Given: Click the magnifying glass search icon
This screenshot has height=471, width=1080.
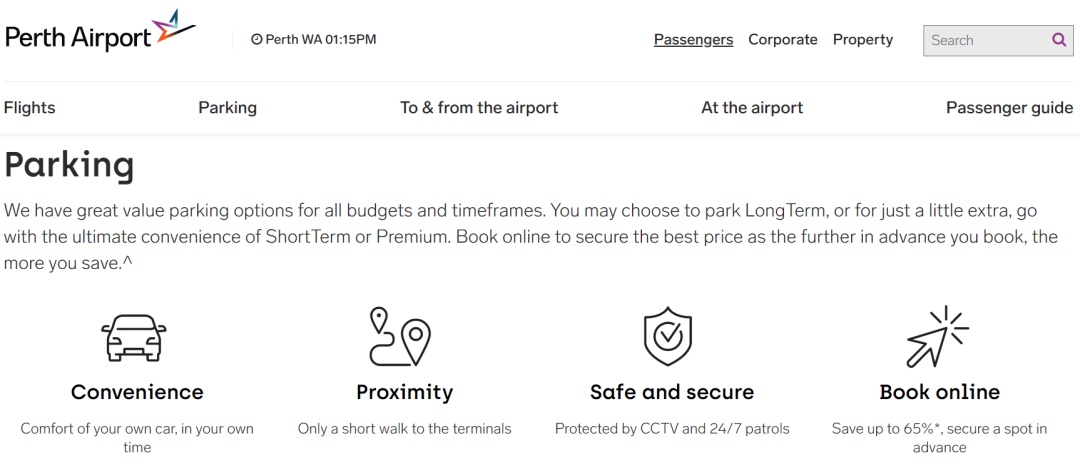Looking at the screenshot, I should [1059, 40].
